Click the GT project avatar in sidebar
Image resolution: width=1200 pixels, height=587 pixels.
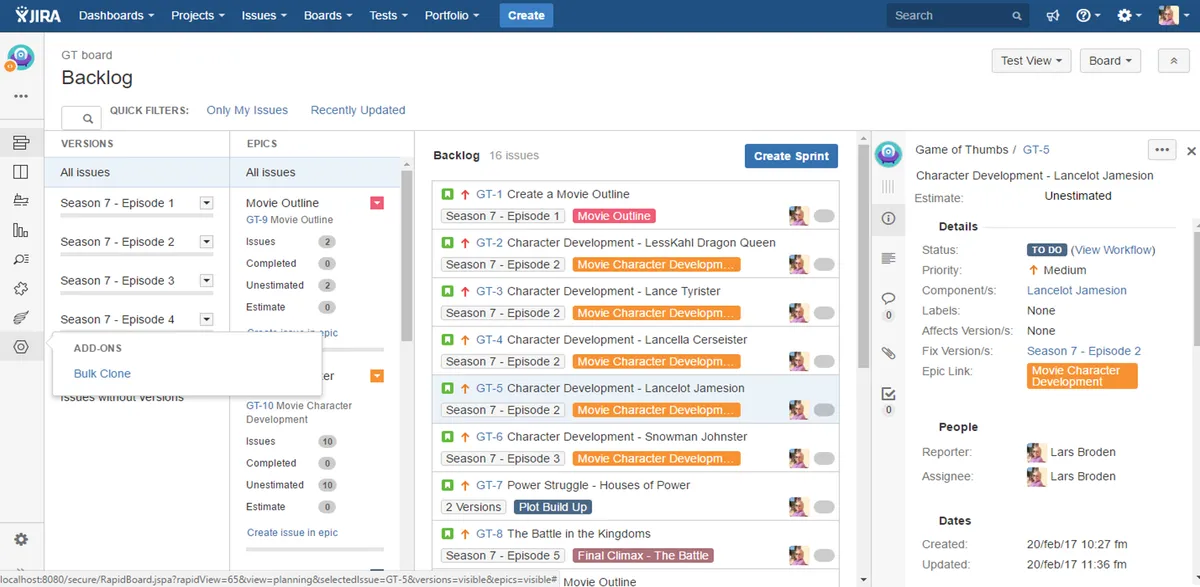pos(20,58)
